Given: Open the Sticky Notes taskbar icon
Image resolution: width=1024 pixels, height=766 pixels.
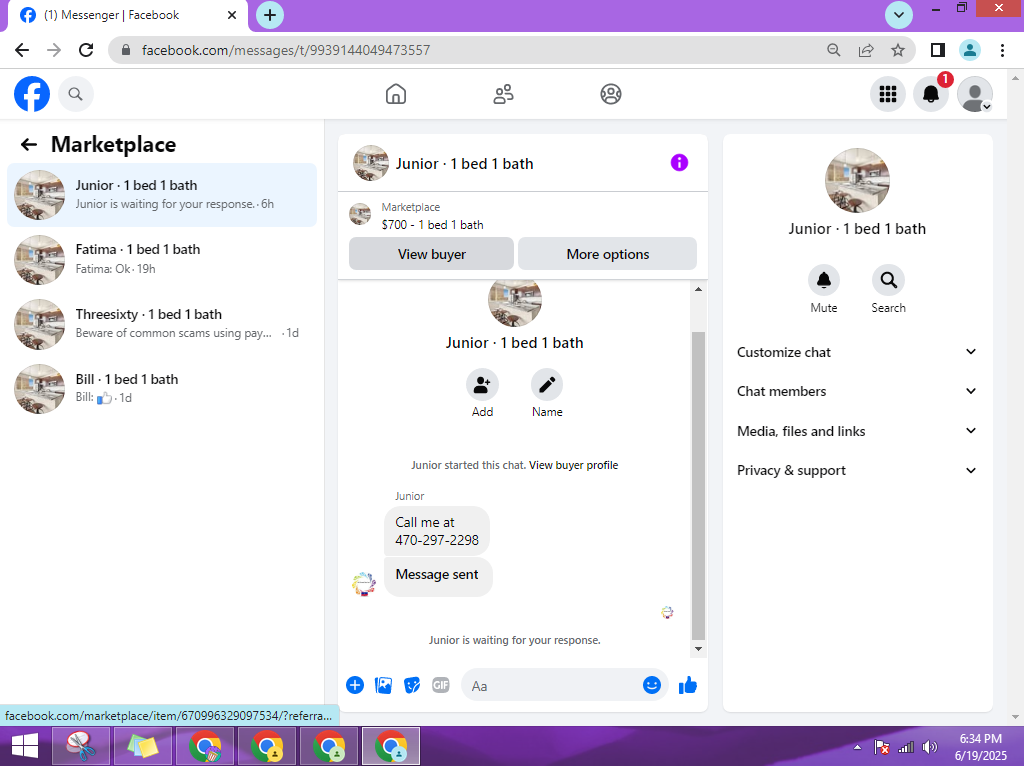Looking at the screenshot, I should pos(143,746).
